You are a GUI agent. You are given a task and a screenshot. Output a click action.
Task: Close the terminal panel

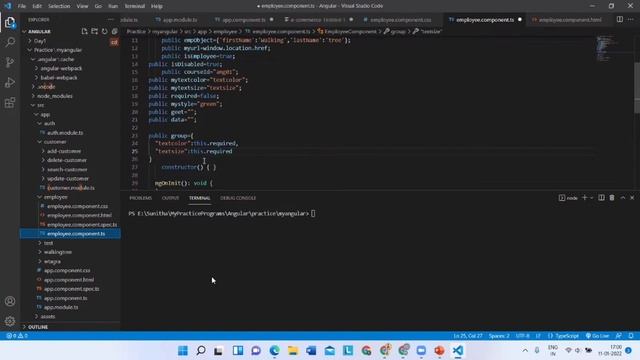632,198
